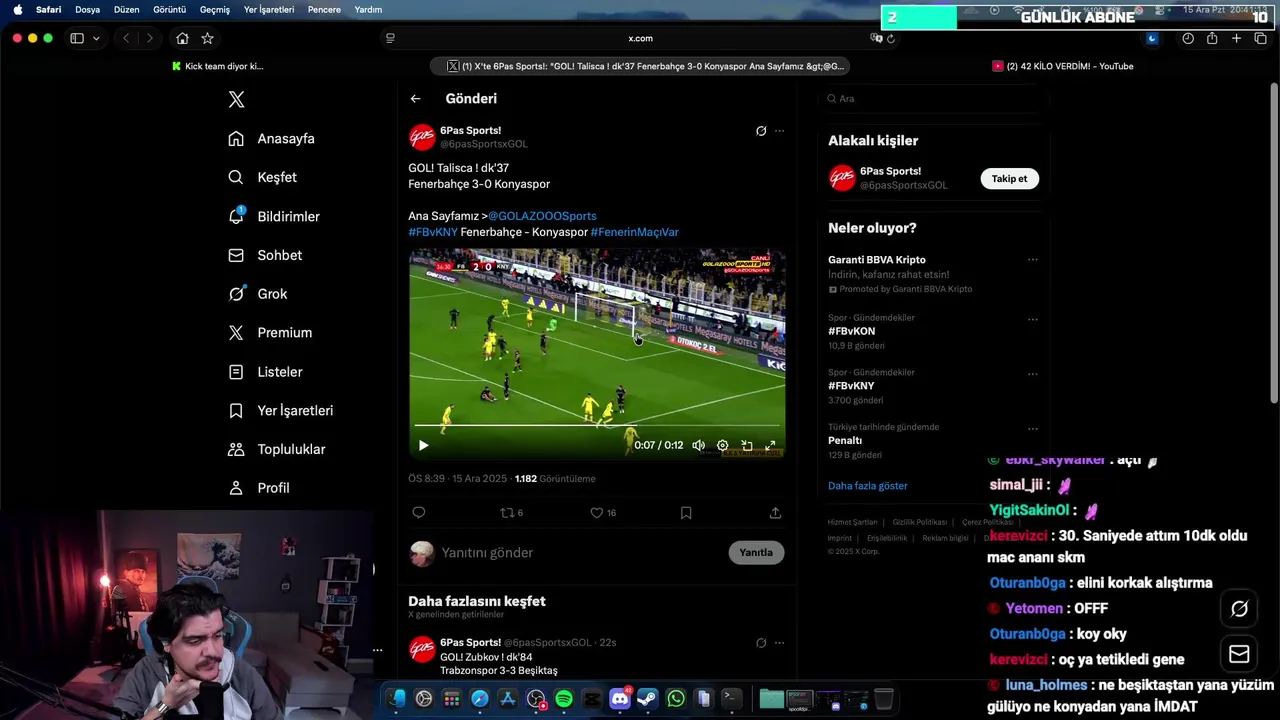Open new Safari tab
1280x720 pixels.
click(1236, 38)
